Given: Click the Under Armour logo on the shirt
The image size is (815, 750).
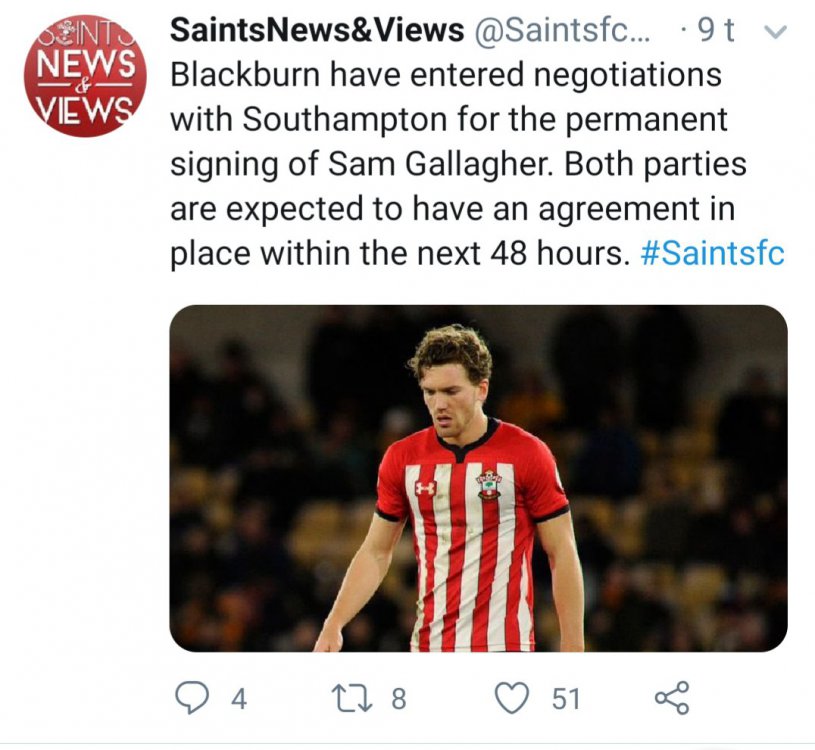Looking at the screenshot, I should (426, 489).
